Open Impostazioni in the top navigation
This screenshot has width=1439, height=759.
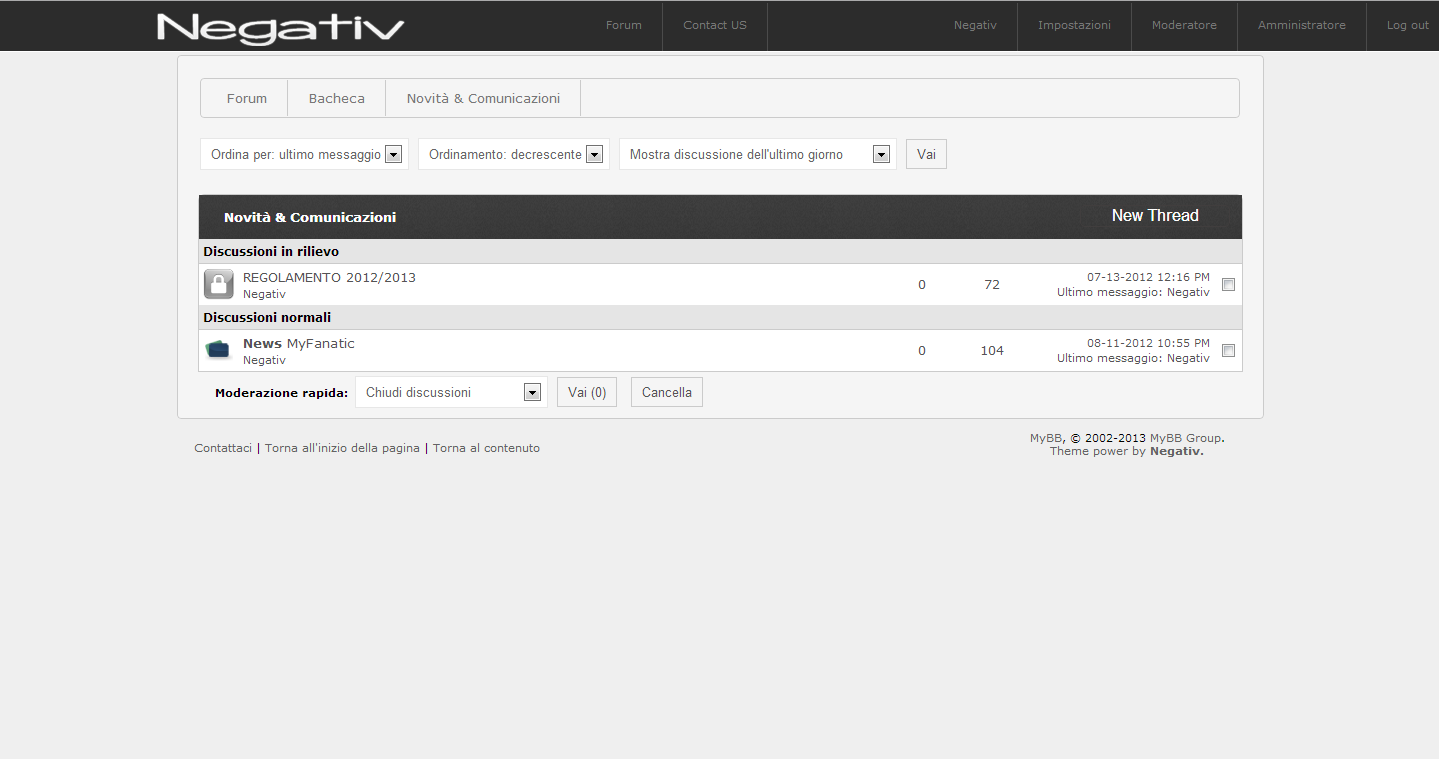[x=1074, y=25]
